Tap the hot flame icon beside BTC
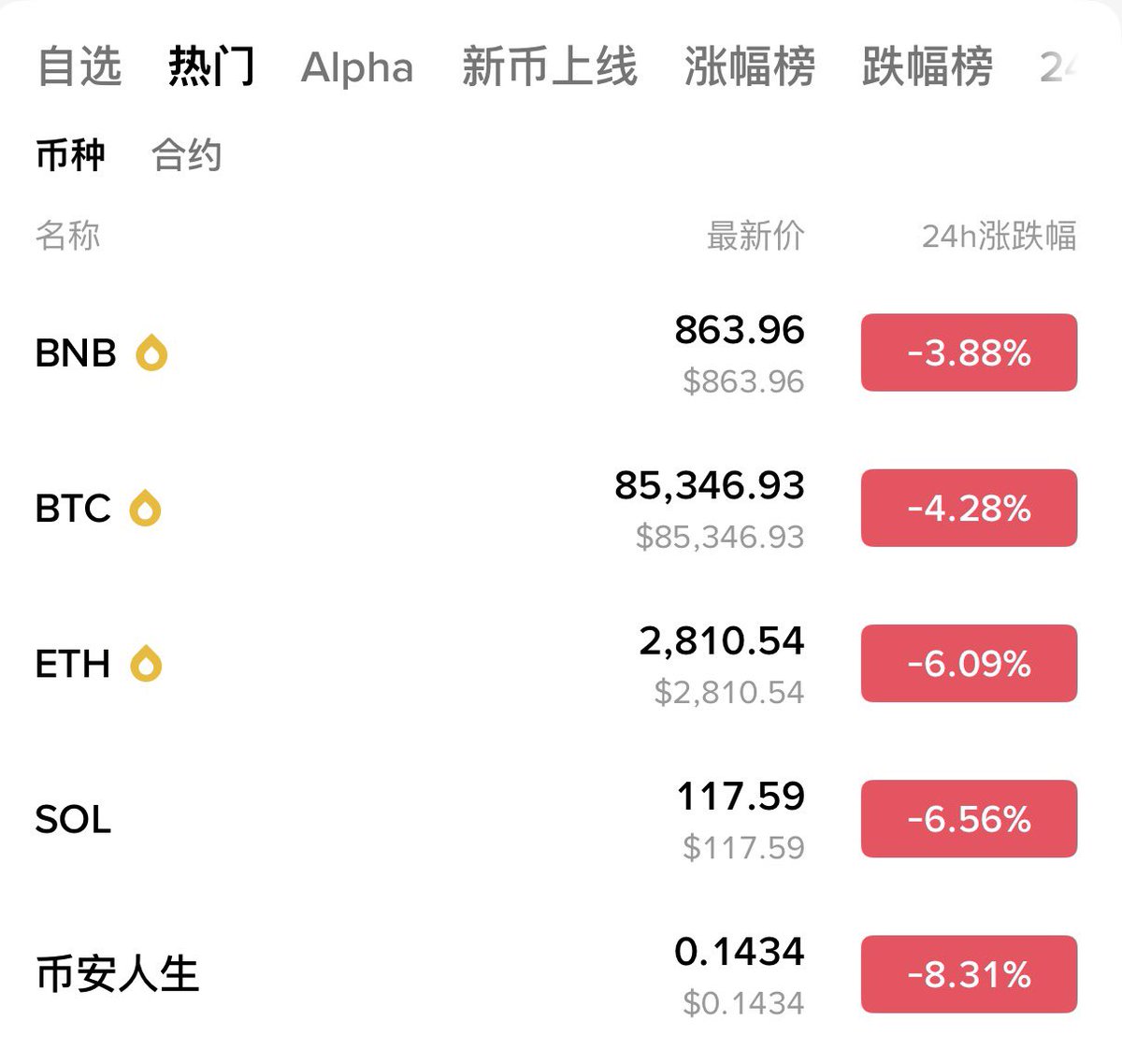The height and width of the screenshot is (1064, 1122). coord(145,509)
